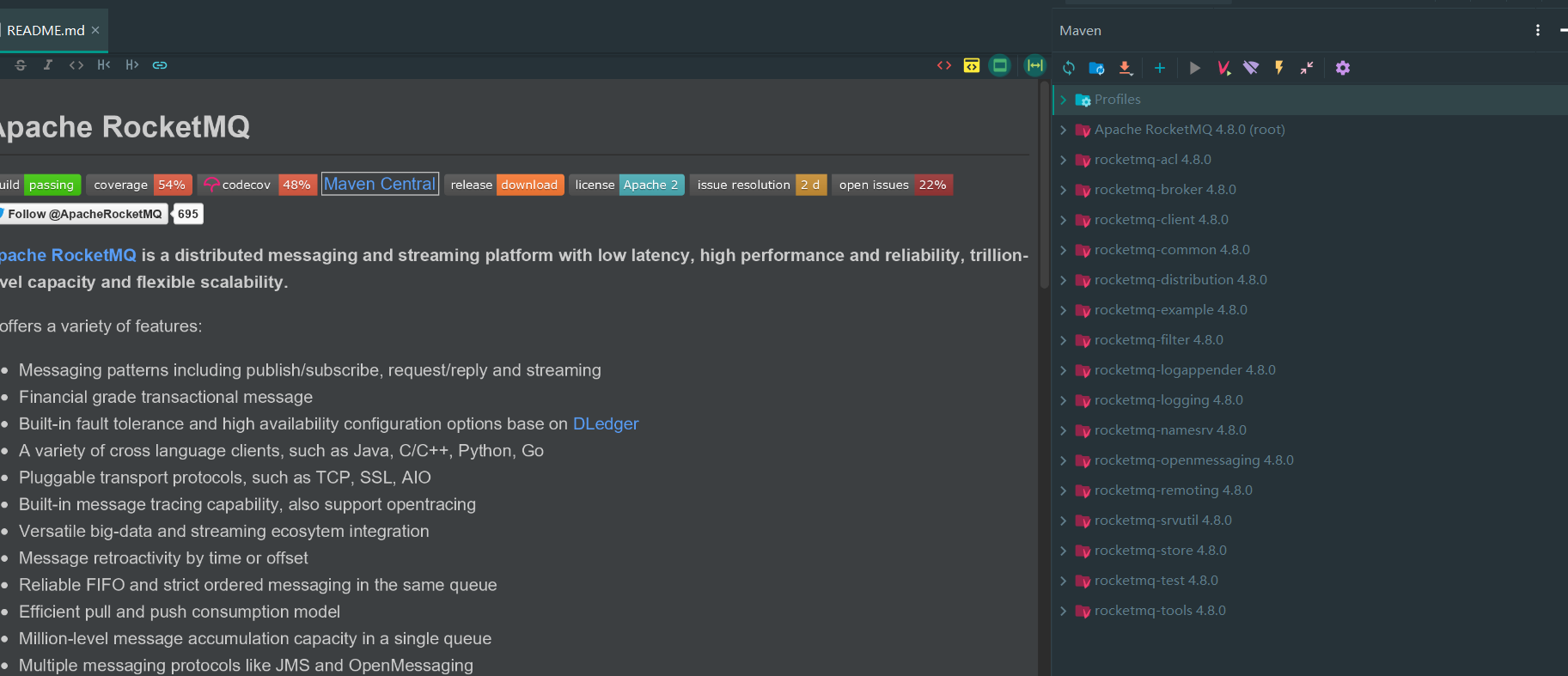
Task: Toggle Maven offline mode
Action: 1251,68
